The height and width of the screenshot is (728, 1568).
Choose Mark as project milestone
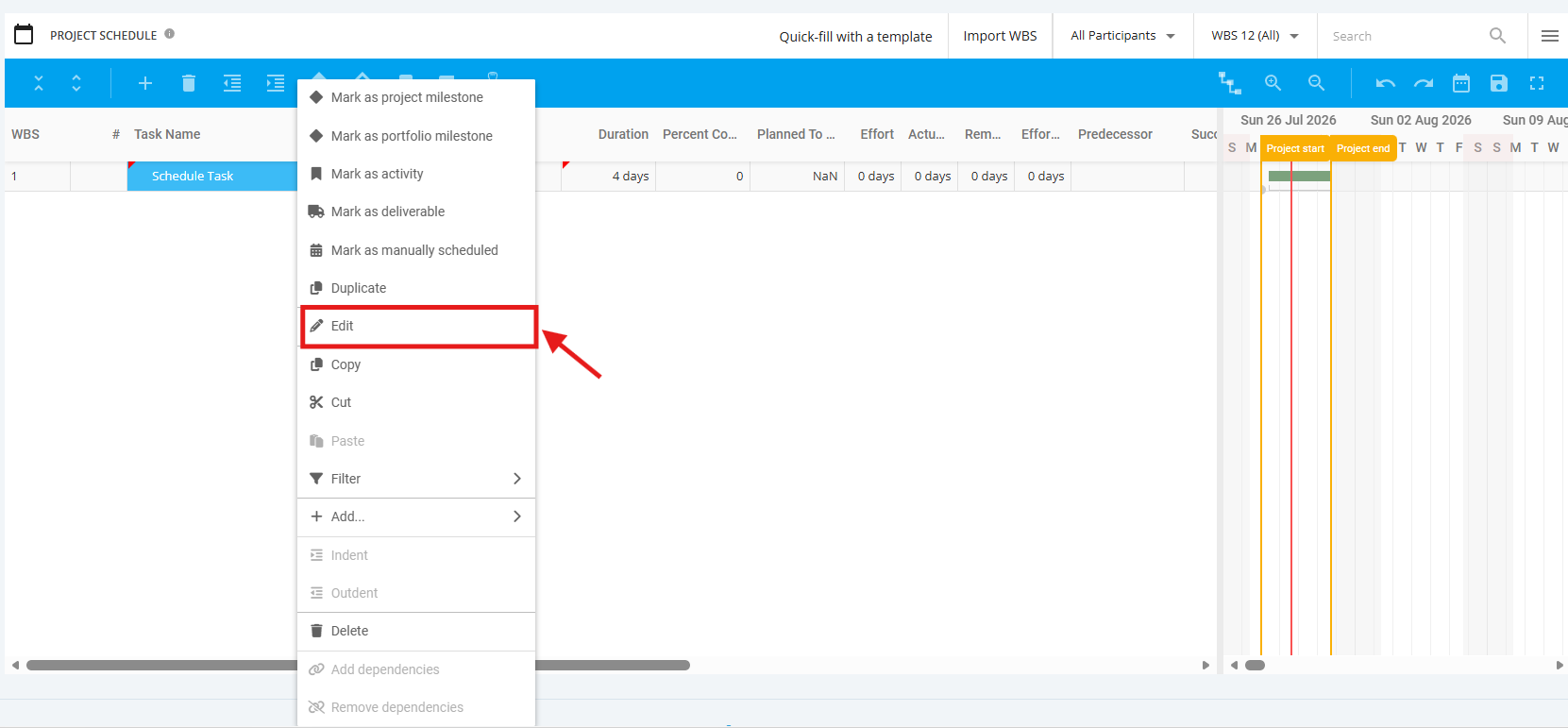[416, 97]
